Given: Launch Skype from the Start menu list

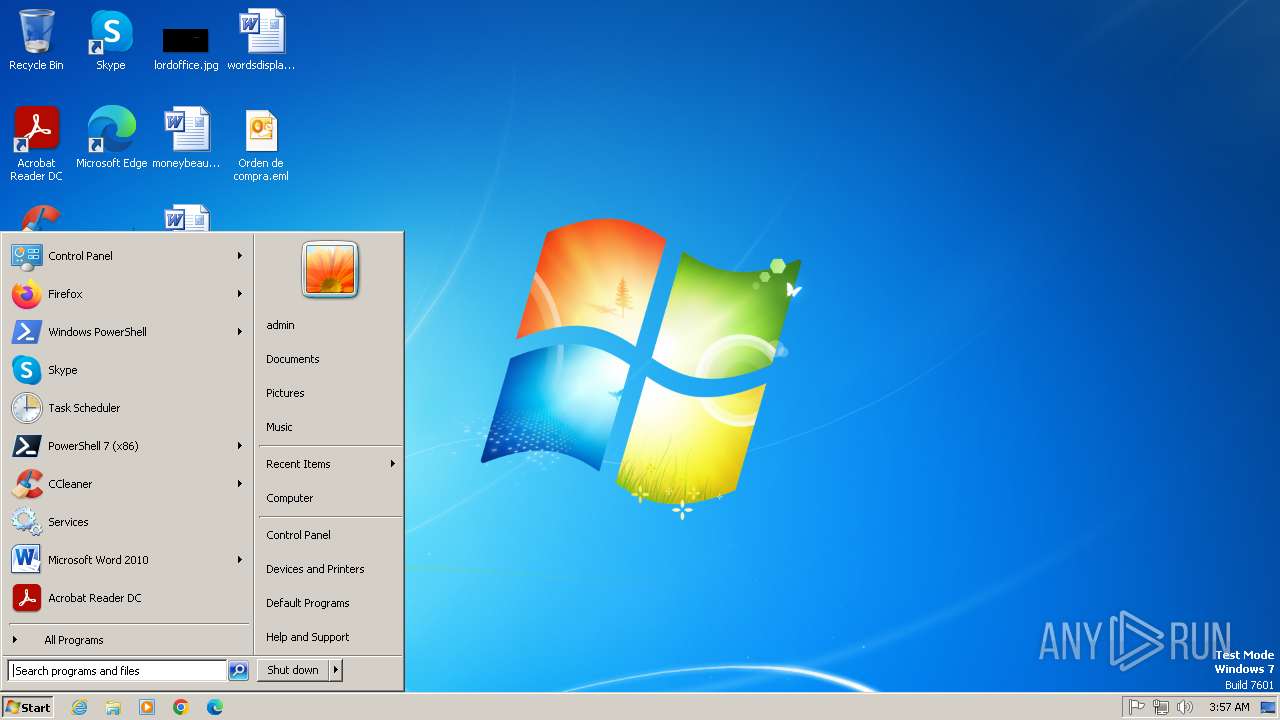Looking at the screenshot, I should coord(128,370).
